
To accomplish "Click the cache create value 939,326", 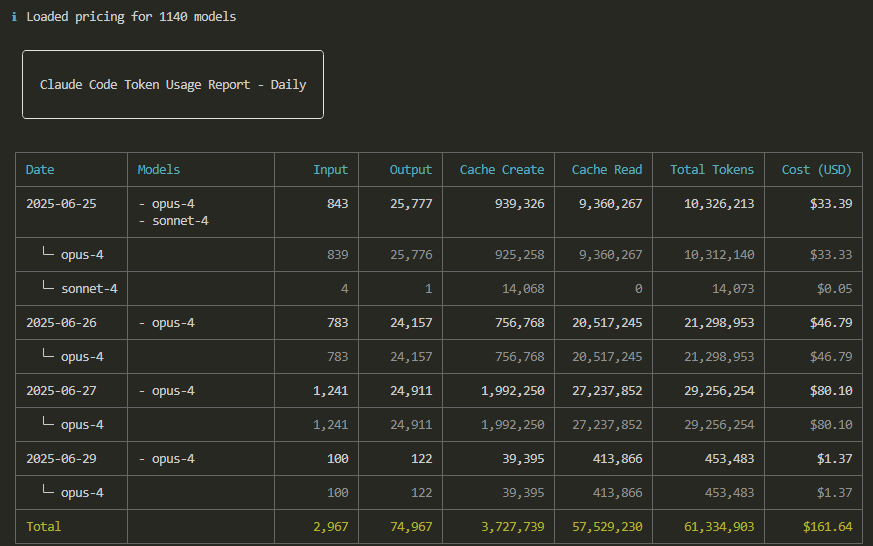I will click(x=519, y=204).
